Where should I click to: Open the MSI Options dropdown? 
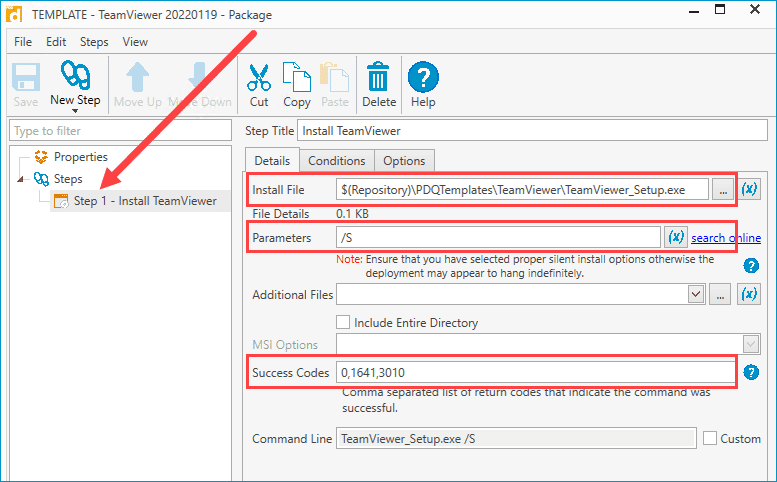751,344
